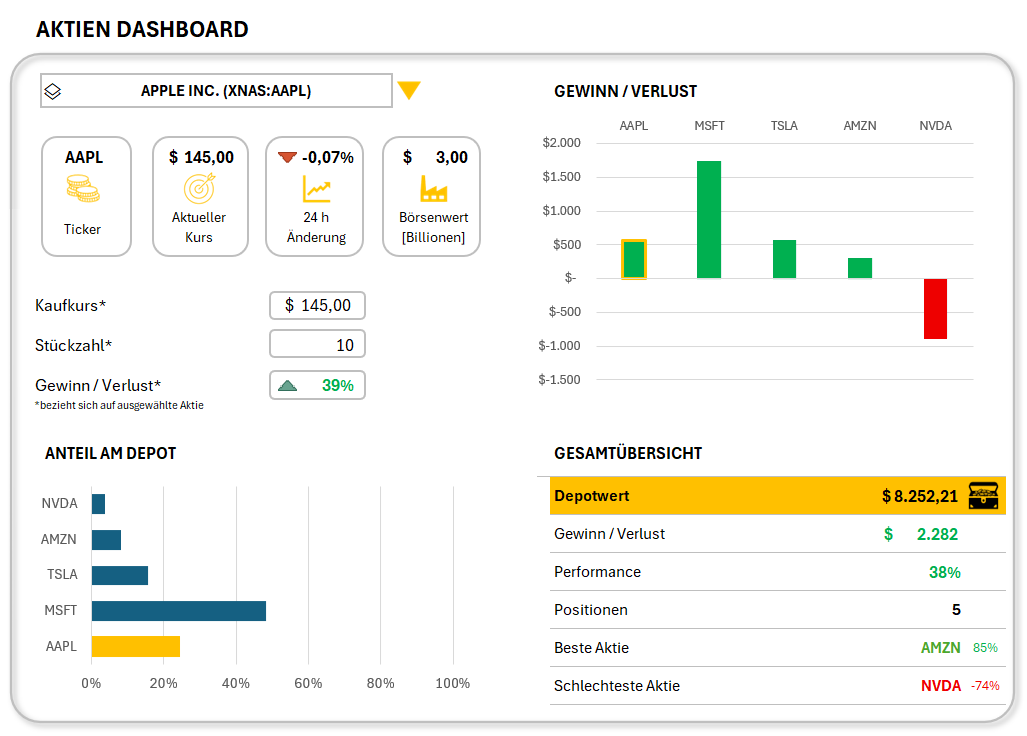Image resolution: width=1027 pixels, height=736 pixels.
Task: Select the green AMZN profit bar
Action: point(859,268)
